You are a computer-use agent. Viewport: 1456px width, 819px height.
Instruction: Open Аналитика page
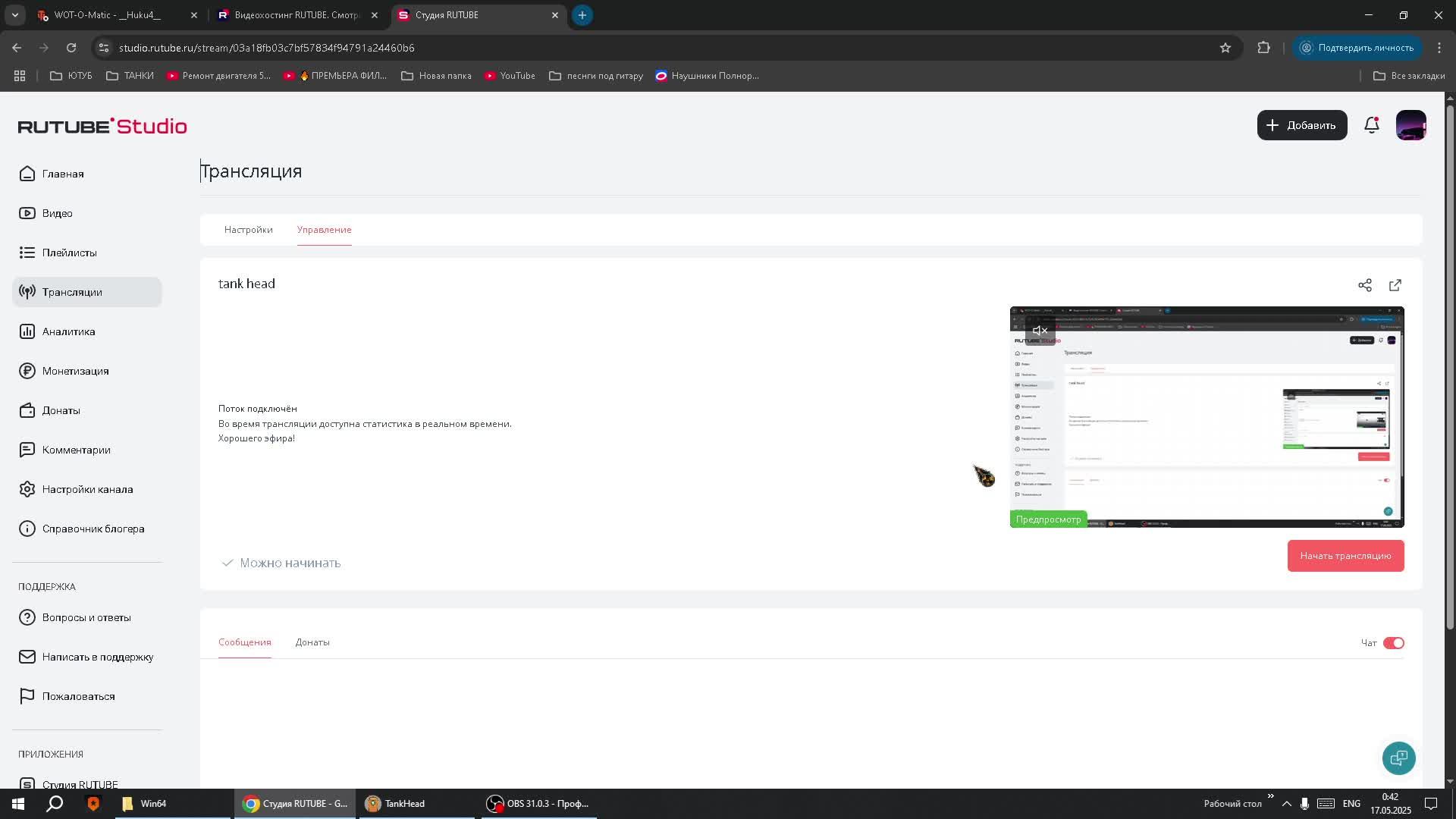(x=86, y=331)
